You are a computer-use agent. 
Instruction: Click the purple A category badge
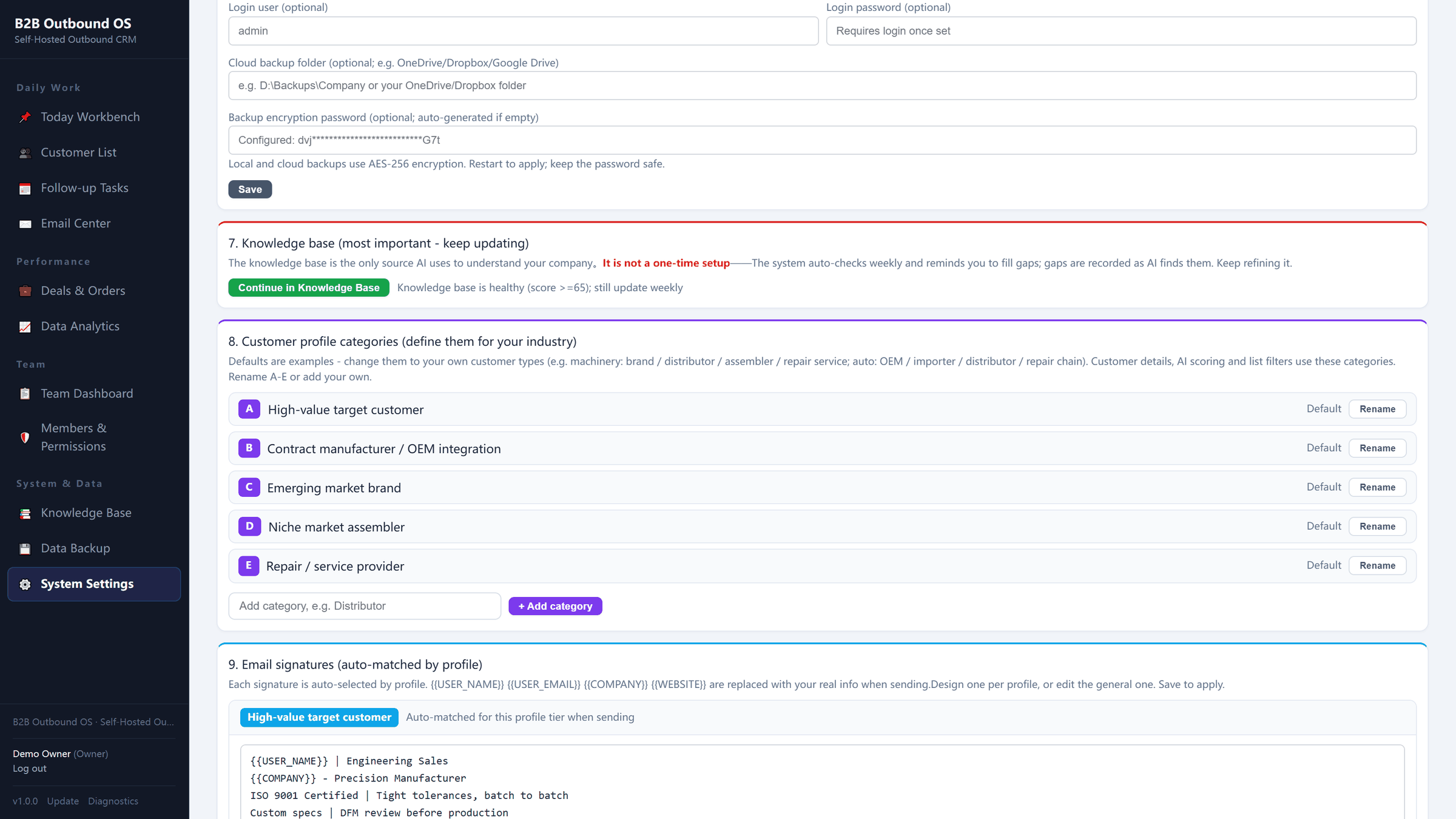[249, 409]
